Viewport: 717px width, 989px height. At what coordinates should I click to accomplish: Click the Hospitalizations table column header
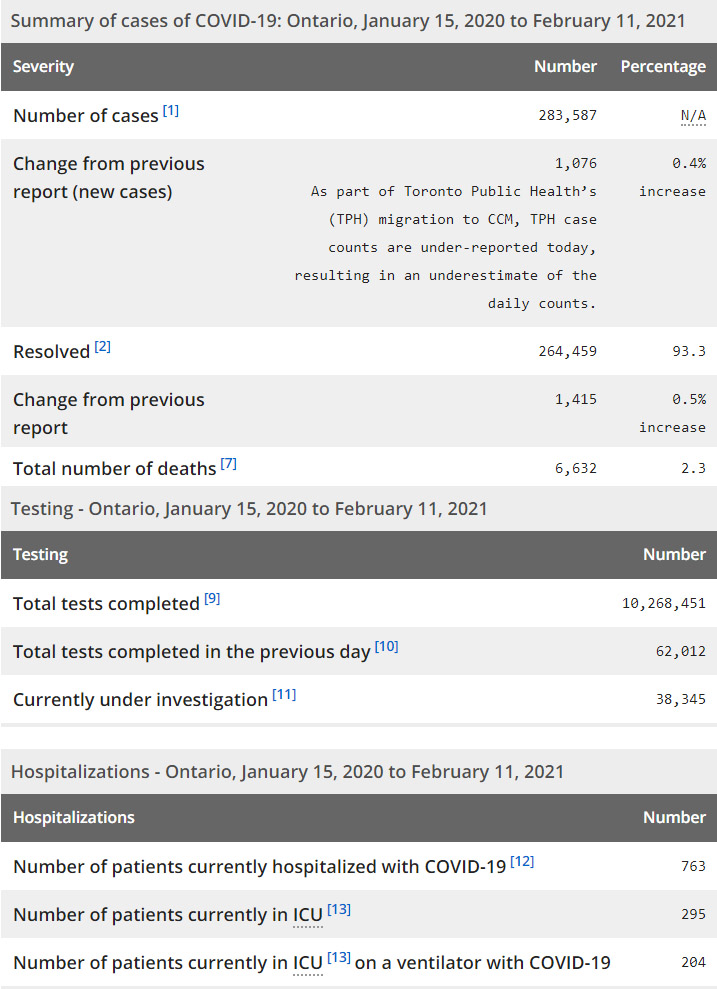74,818
